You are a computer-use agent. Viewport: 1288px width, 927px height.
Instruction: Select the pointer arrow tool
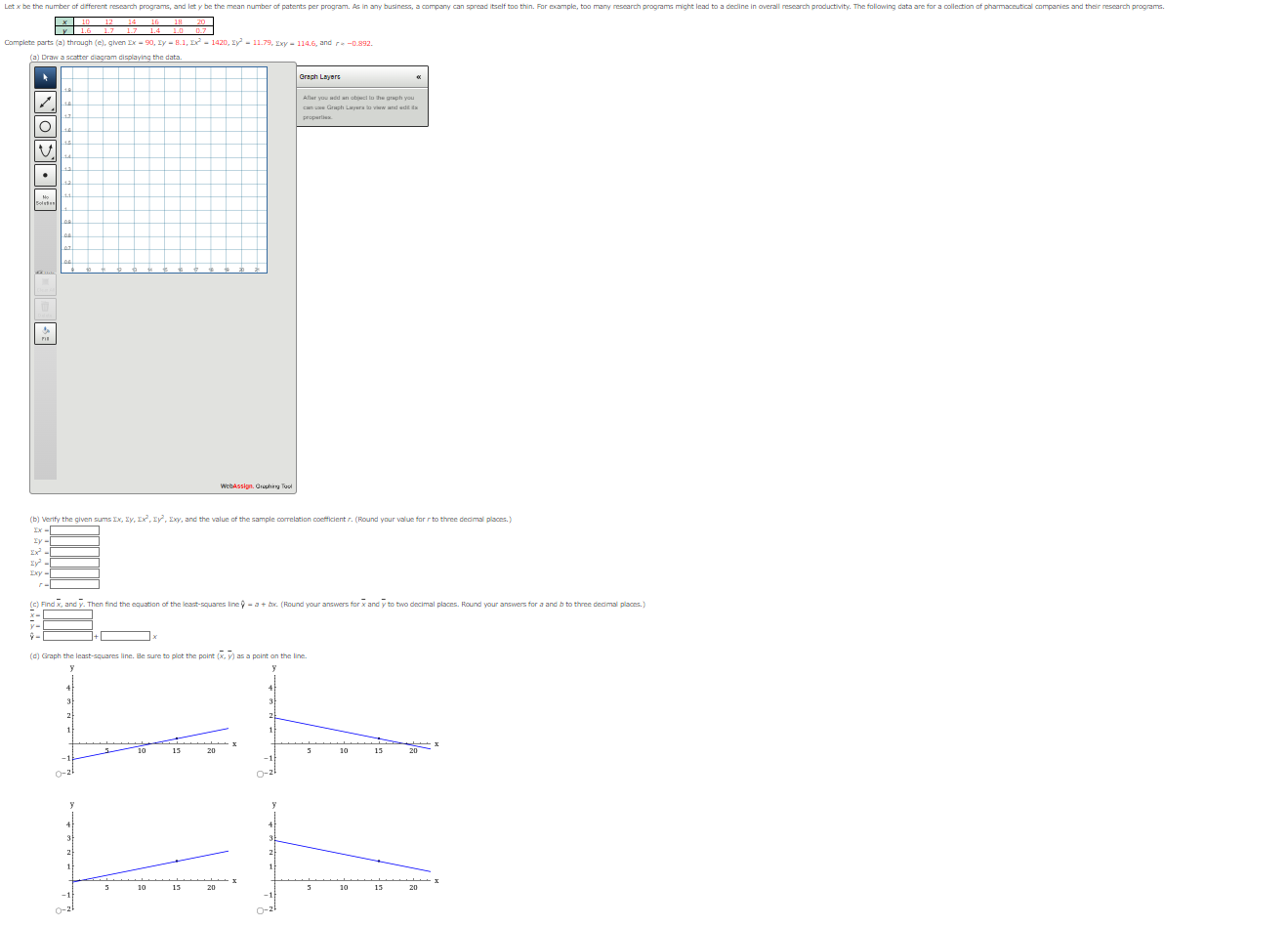pyautogui.click(x=45, y=77)
